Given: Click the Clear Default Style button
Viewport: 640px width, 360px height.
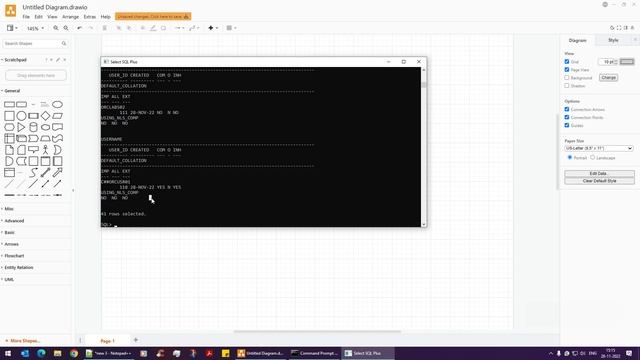Looking at the screenshot, I should (x=599, y=181).
